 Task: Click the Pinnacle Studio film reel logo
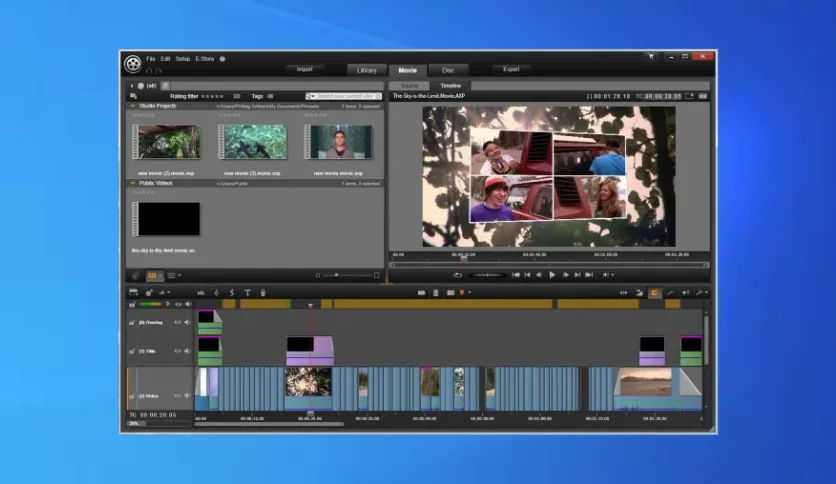pos(133,64)
